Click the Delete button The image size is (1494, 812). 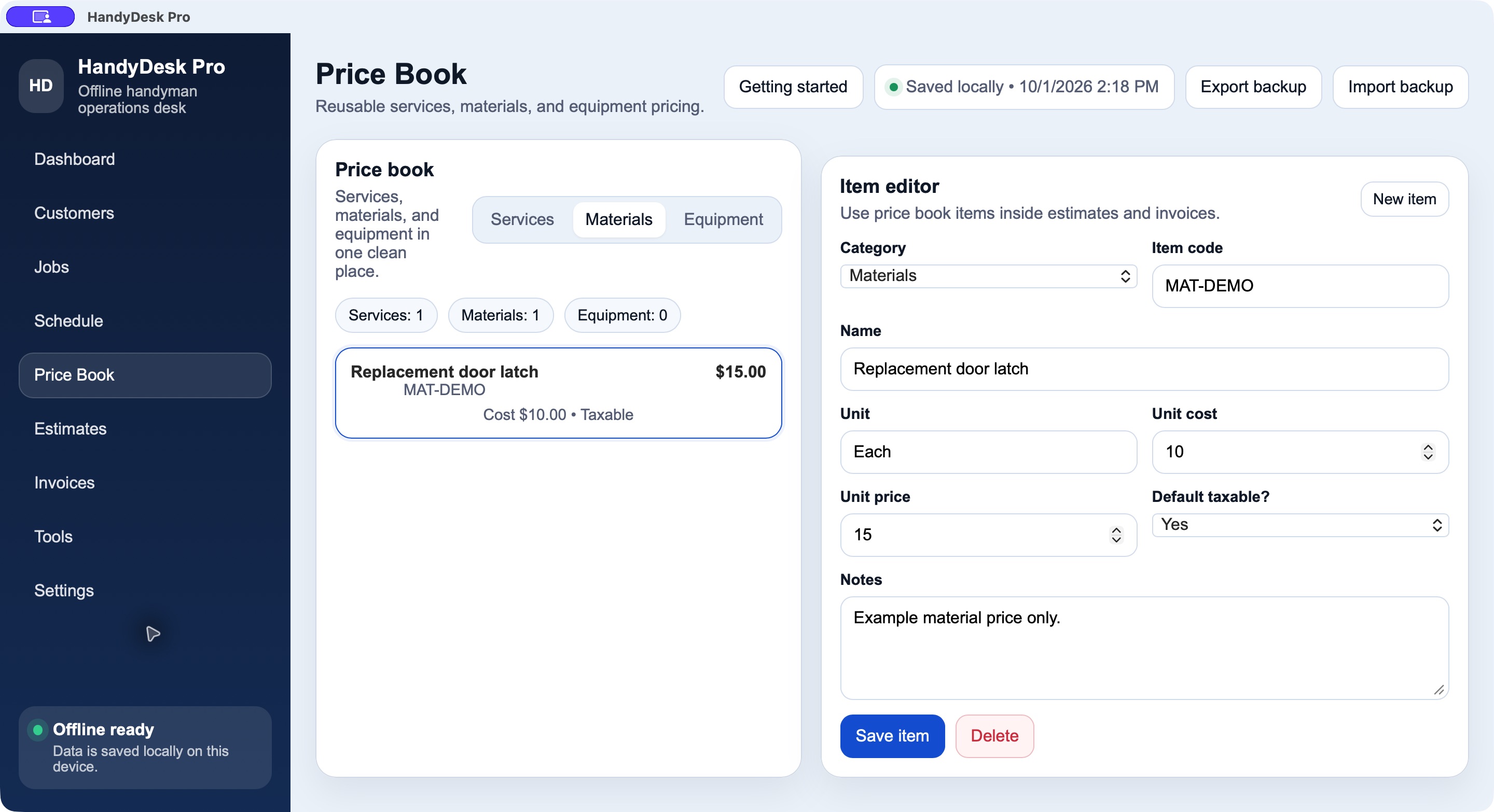coord(994,736)
